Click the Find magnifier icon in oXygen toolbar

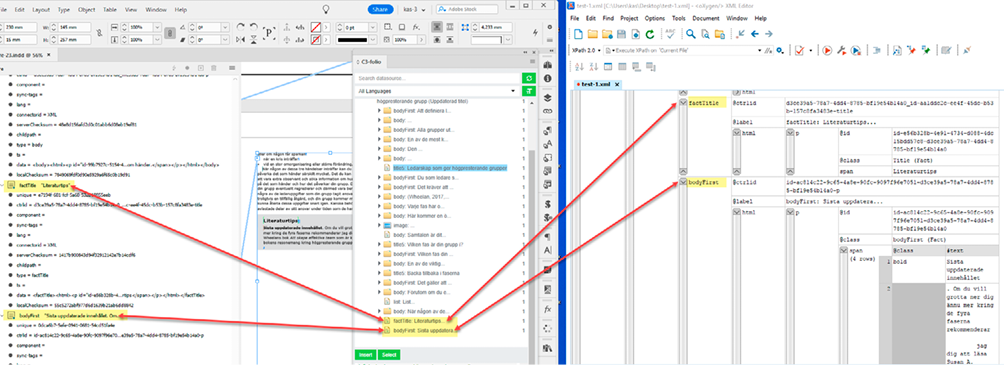692,34
